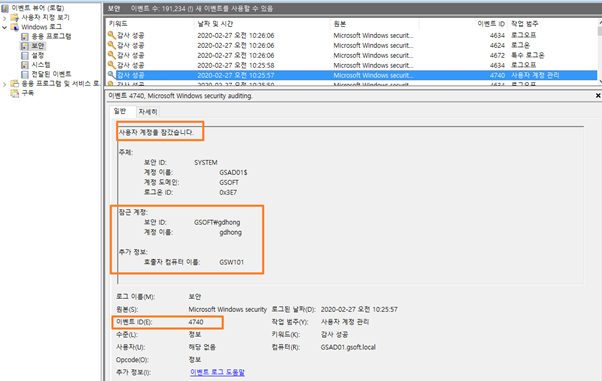Click the caller computer name GSW101
602x381 pixels.
point(232,262)
